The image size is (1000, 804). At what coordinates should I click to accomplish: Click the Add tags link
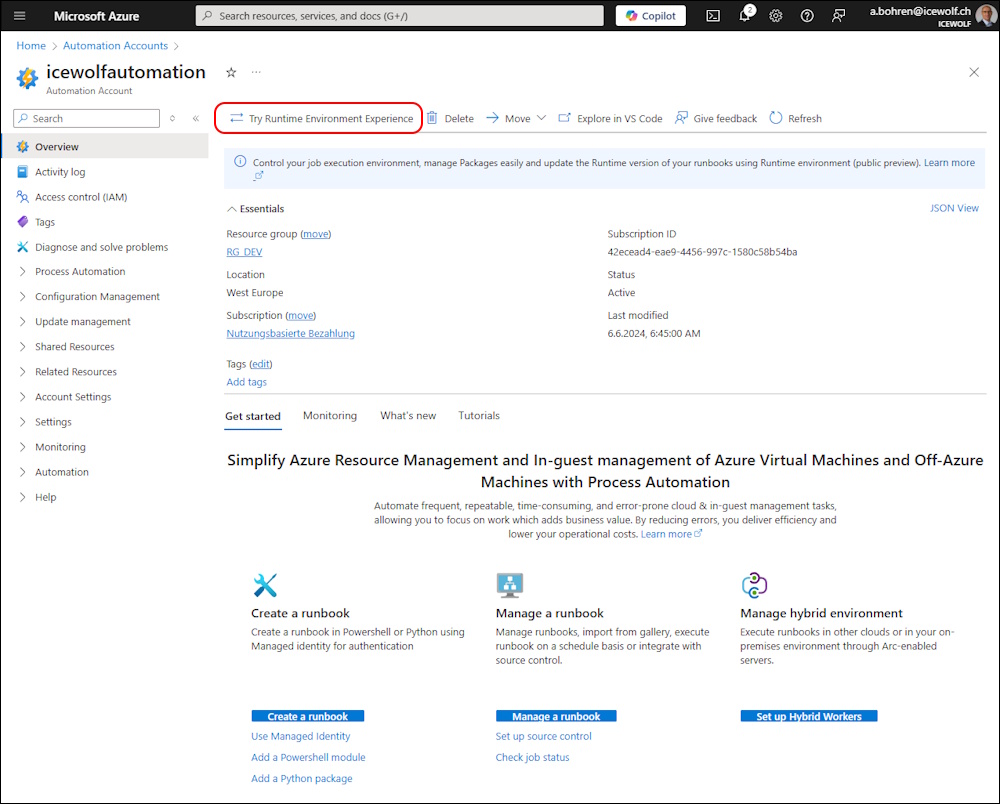click(246, 382)
